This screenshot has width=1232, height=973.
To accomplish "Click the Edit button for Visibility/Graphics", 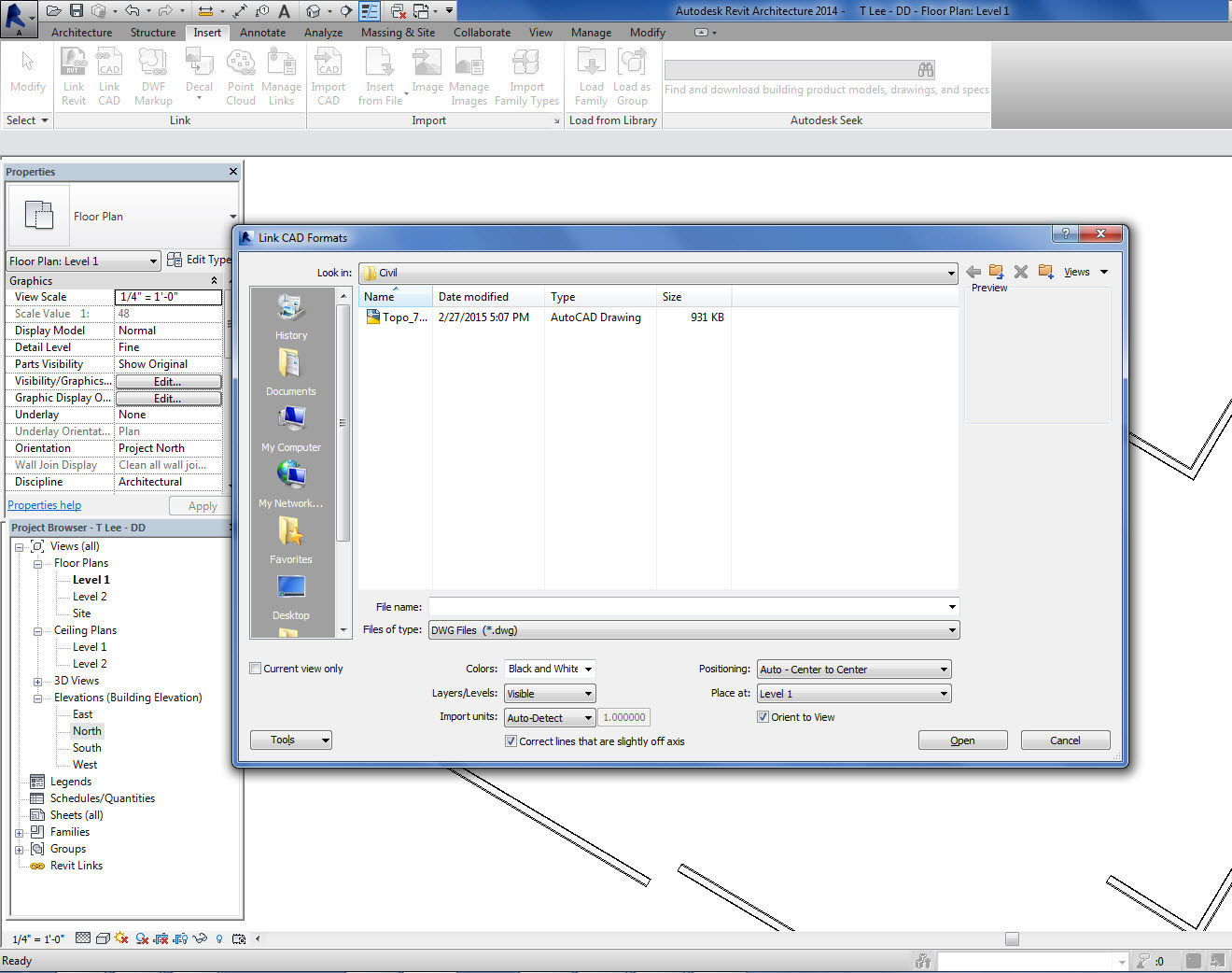I will point(168,381).
